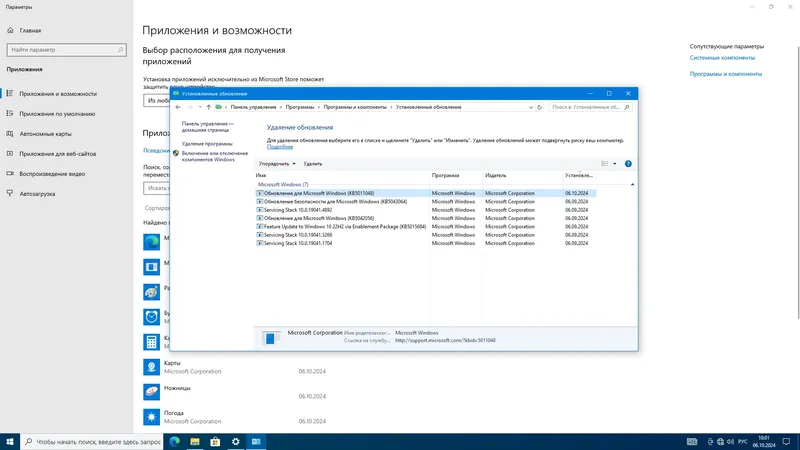800x450 pixels.
Task: Open Microsoft Store from taskbar
Action: pos(215,441)
